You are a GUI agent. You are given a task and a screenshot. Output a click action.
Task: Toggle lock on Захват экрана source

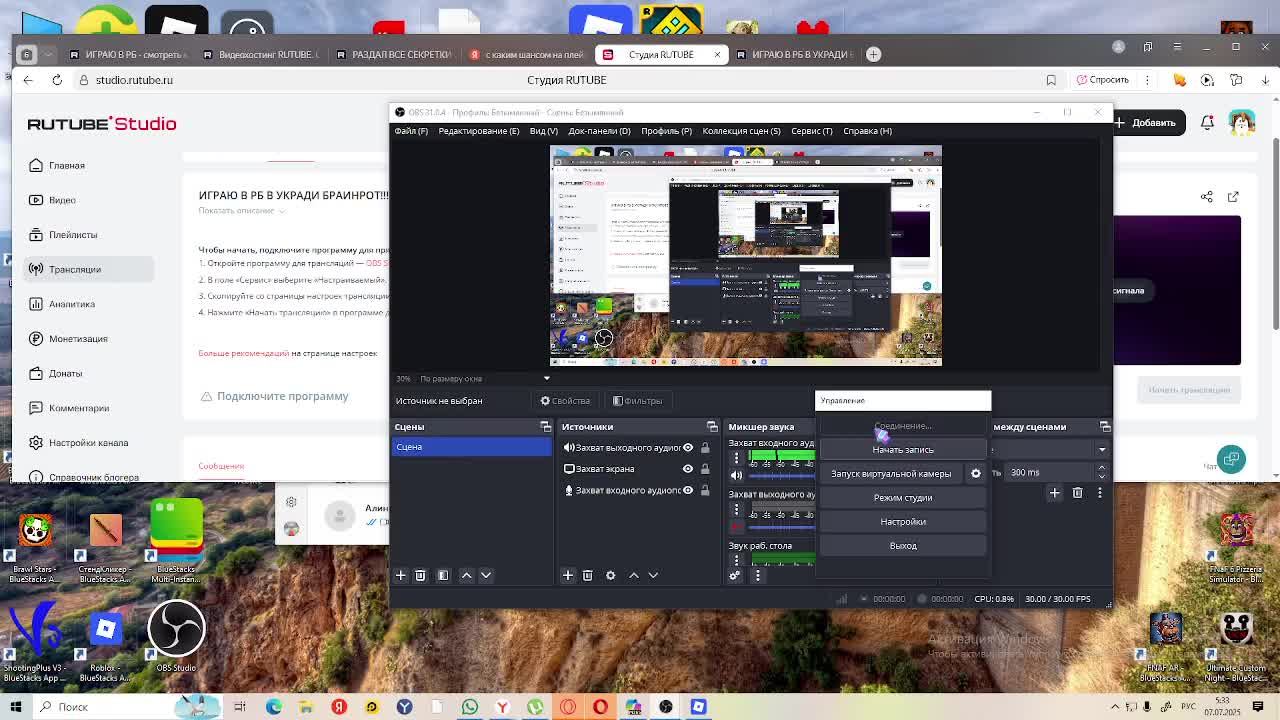705,468
